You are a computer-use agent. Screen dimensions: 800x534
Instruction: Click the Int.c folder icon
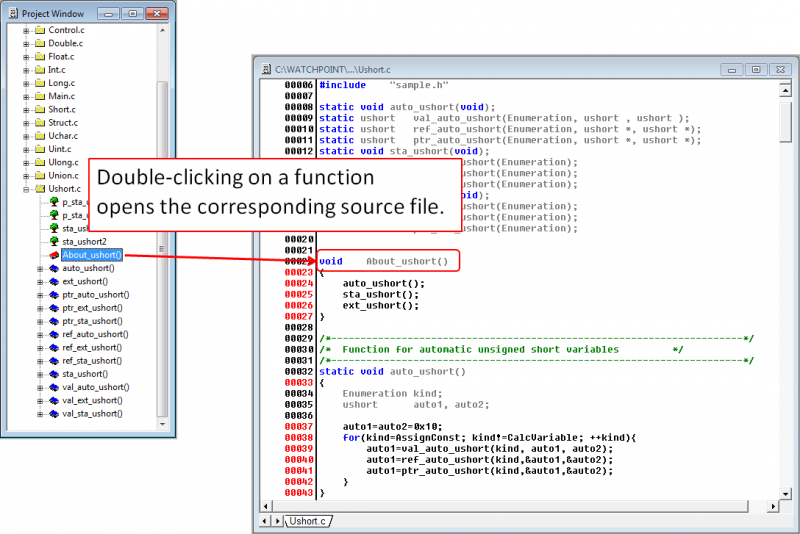pos(40,70)
